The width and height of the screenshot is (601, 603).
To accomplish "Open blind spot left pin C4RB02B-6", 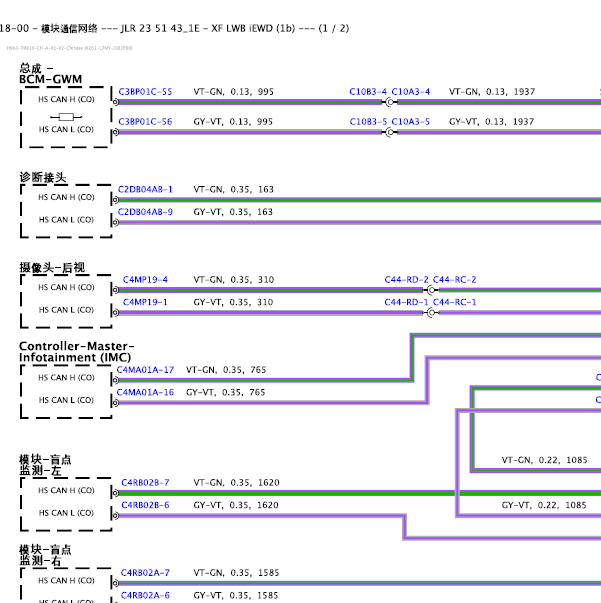I will [145, 505].
